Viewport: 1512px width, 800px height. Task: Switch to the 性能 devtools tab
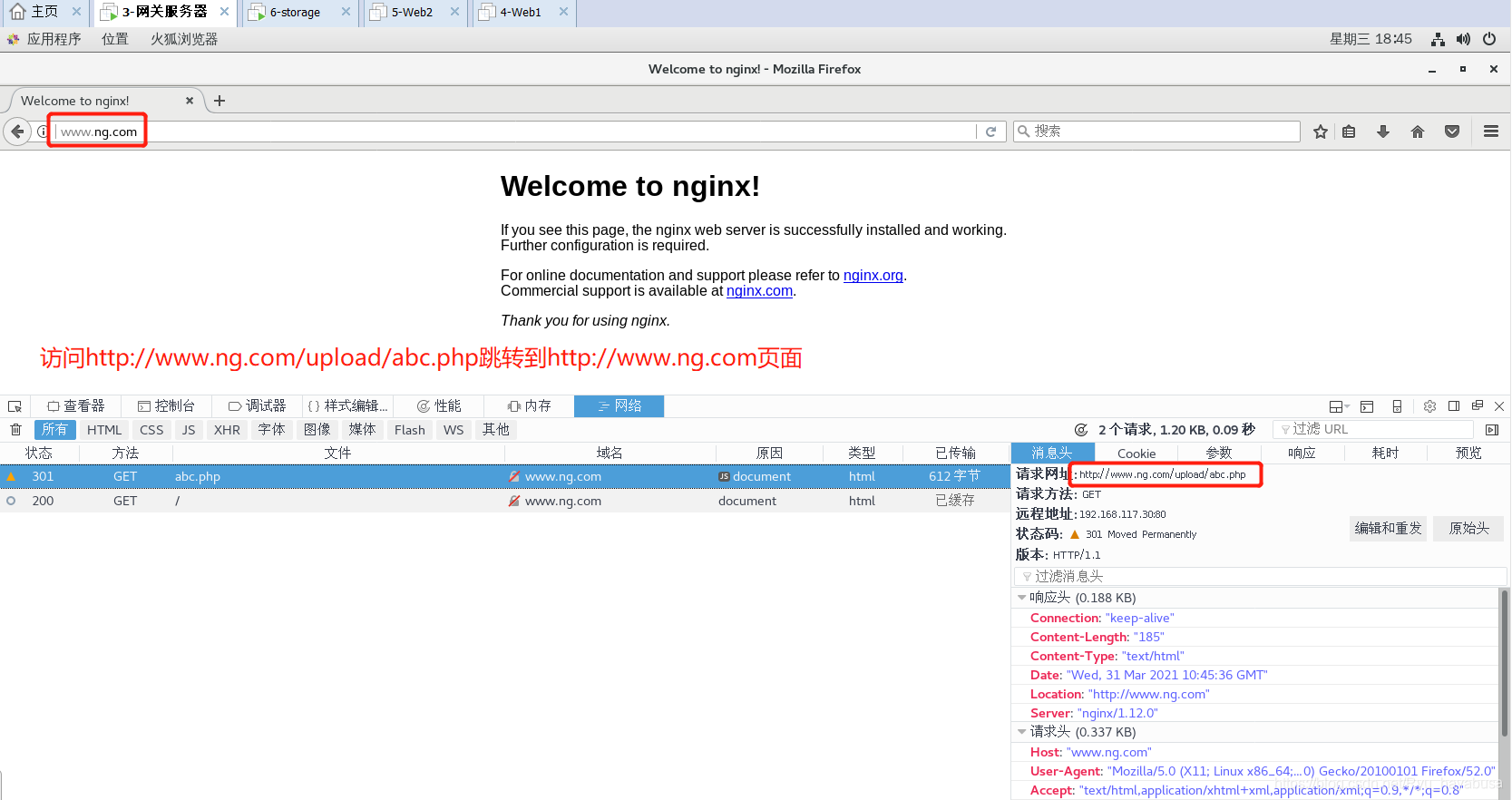pyautogui.click(x=438, y=406)
